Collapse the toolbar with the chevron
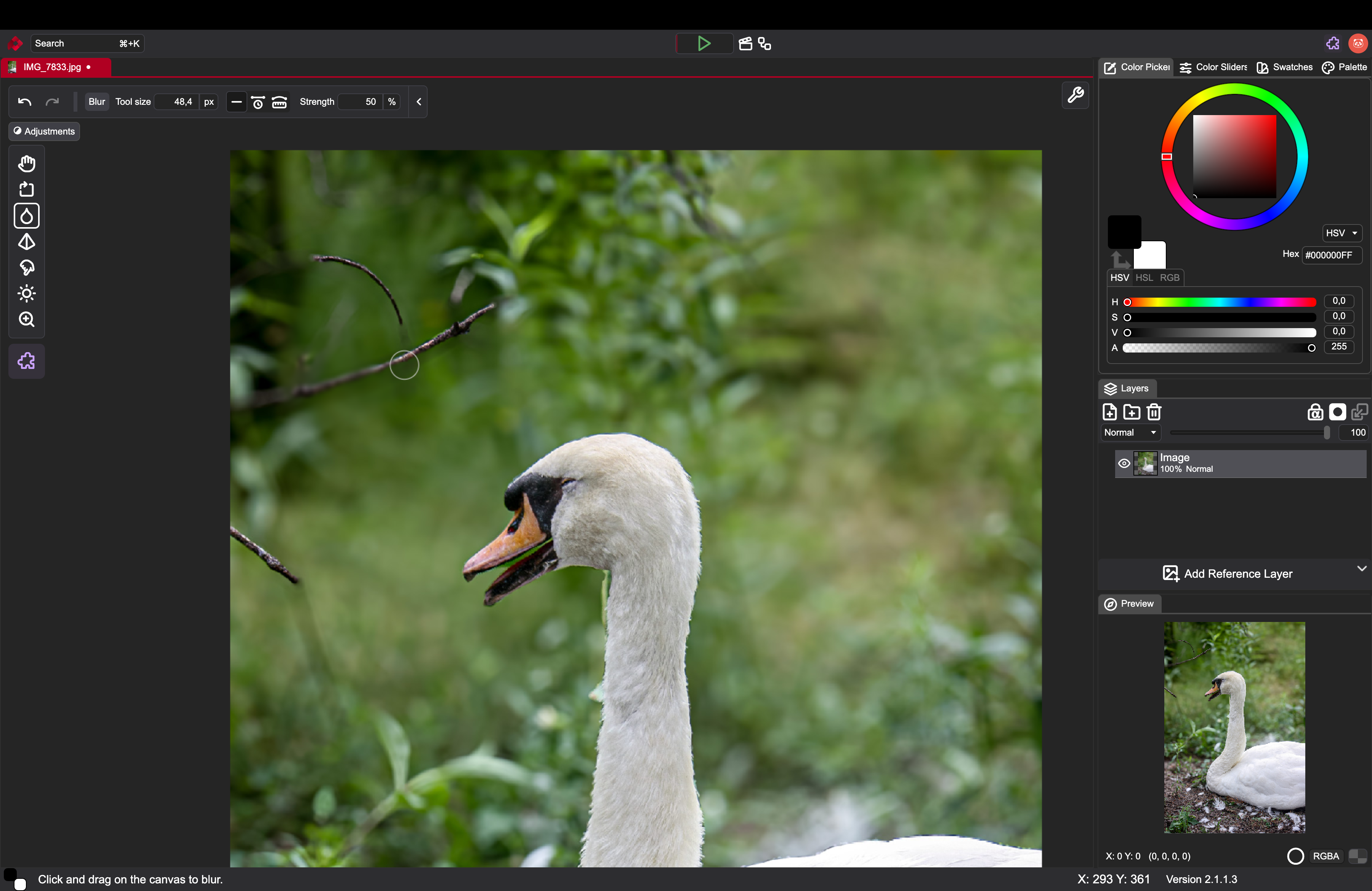The image size is (1372, 891). (x=419, y=102)
